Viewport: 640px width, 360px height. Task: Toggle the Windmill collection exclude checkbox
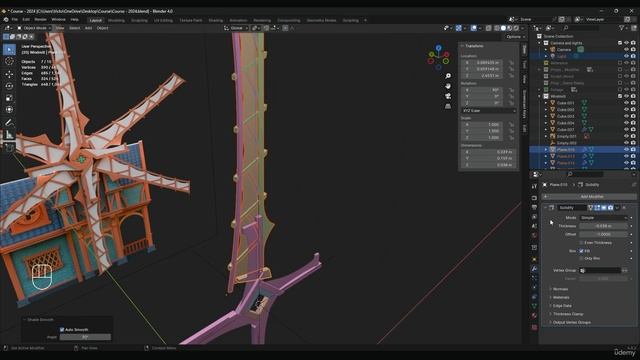(620, 96)
